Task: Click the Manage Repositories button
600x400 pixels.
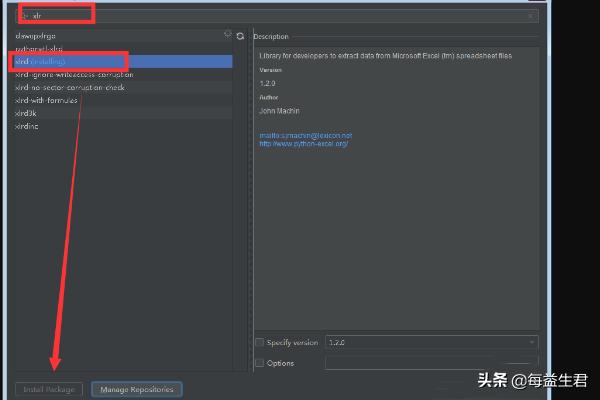Action: 137,389
